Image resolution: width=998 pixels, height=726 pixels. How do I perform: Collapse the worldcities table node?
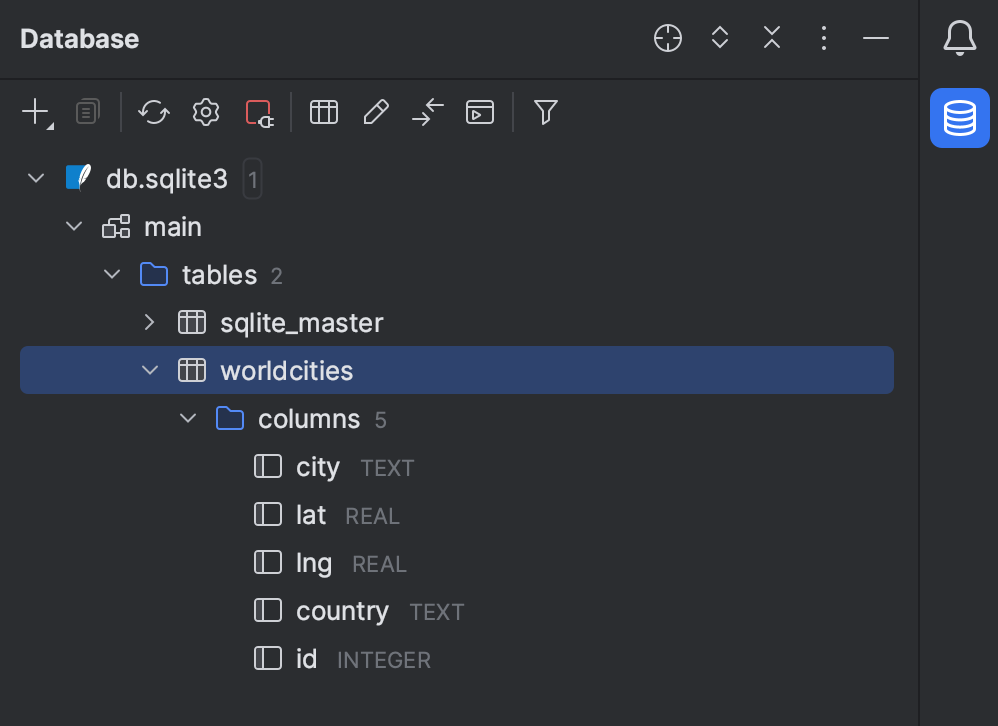coord(149,369)
